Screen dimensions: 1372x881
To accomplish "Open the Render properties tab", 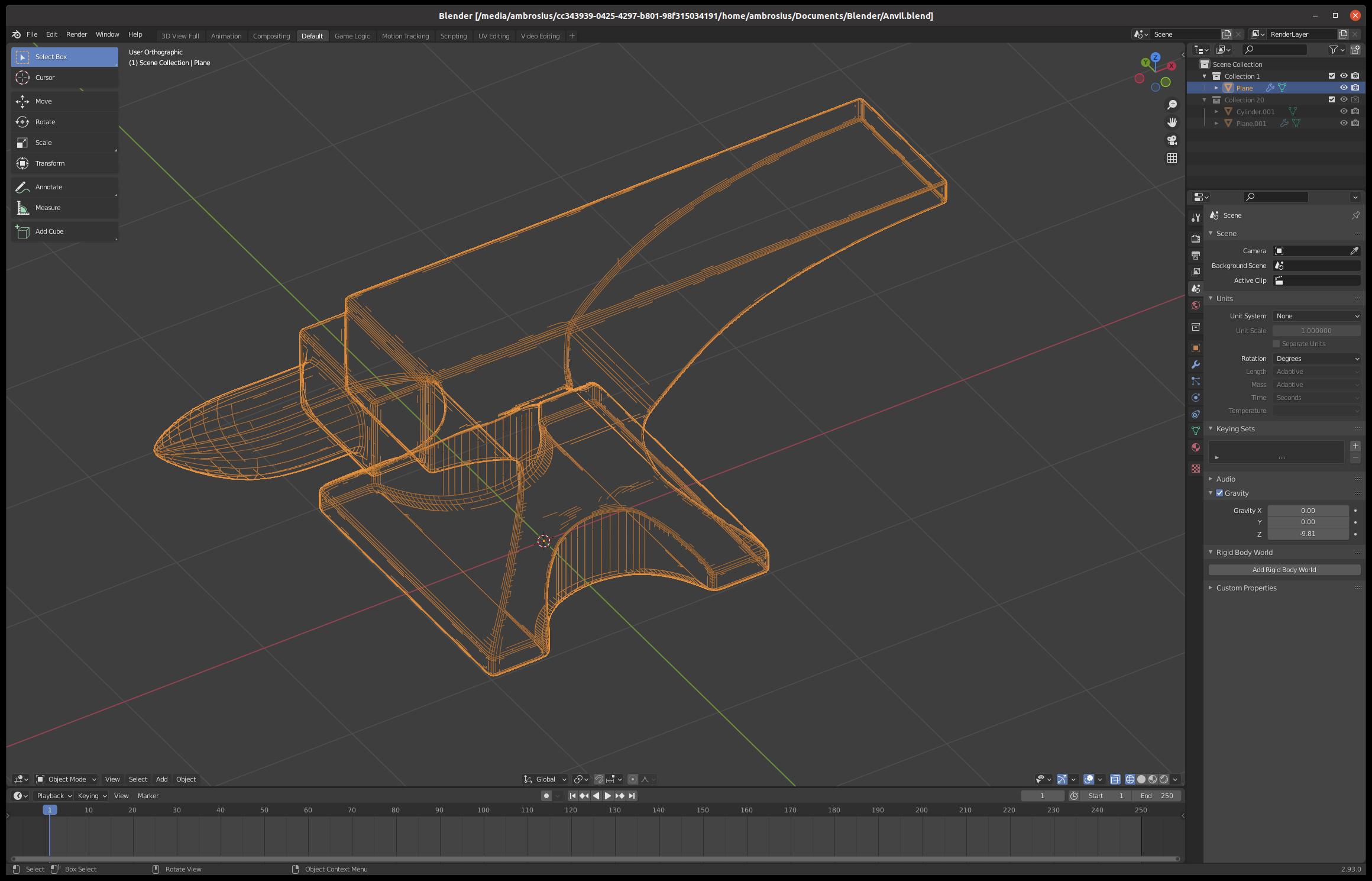I will [x=1195, y=238].
